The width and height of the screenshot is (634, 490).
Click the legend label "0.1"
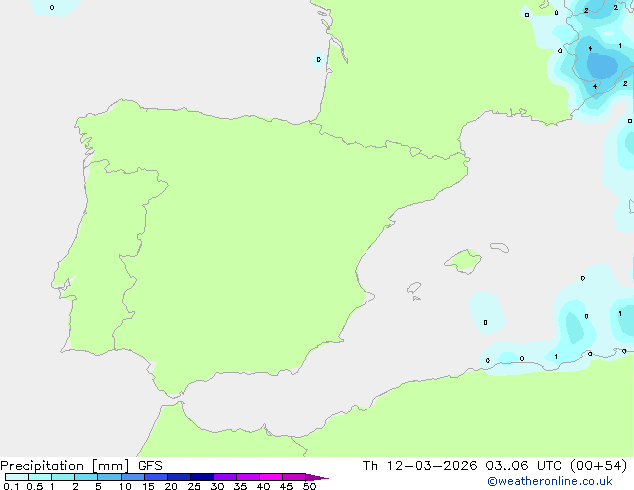click(11, 486)
